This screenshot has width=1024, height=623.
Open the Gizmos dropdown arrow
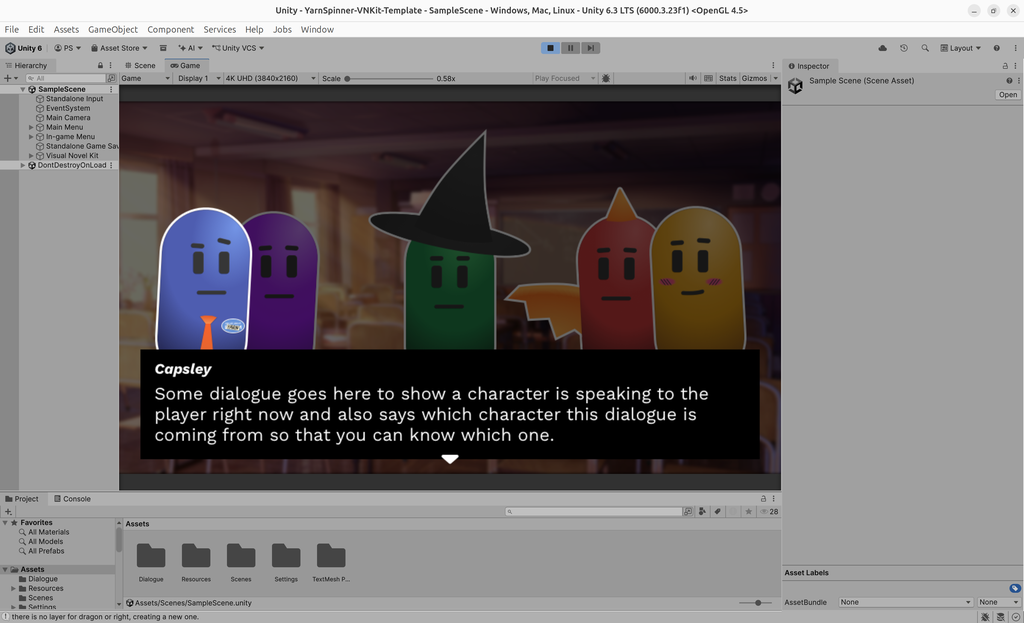[x=775, y=78]
